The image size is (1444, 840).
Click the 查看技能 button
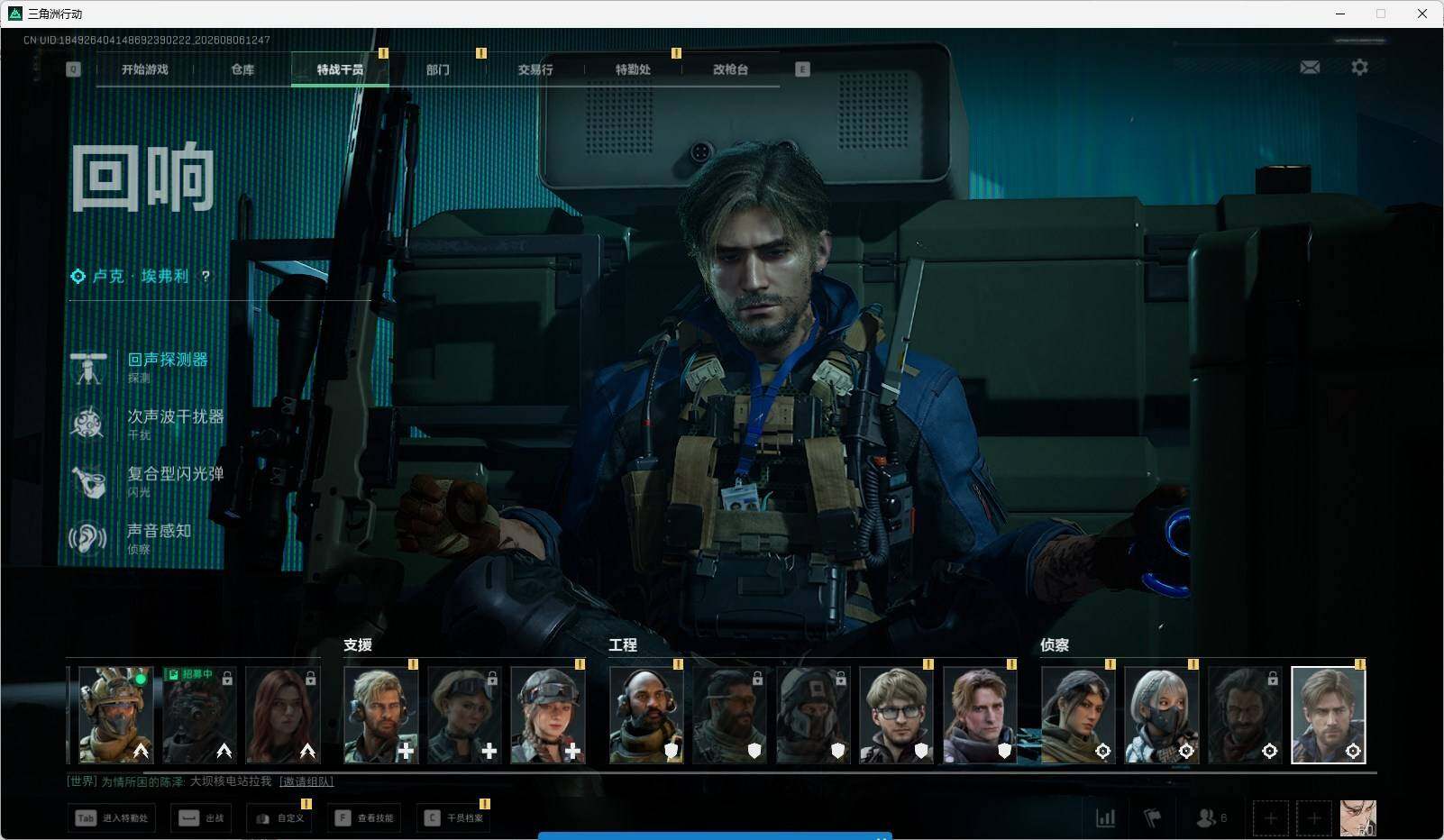point(364,818)
